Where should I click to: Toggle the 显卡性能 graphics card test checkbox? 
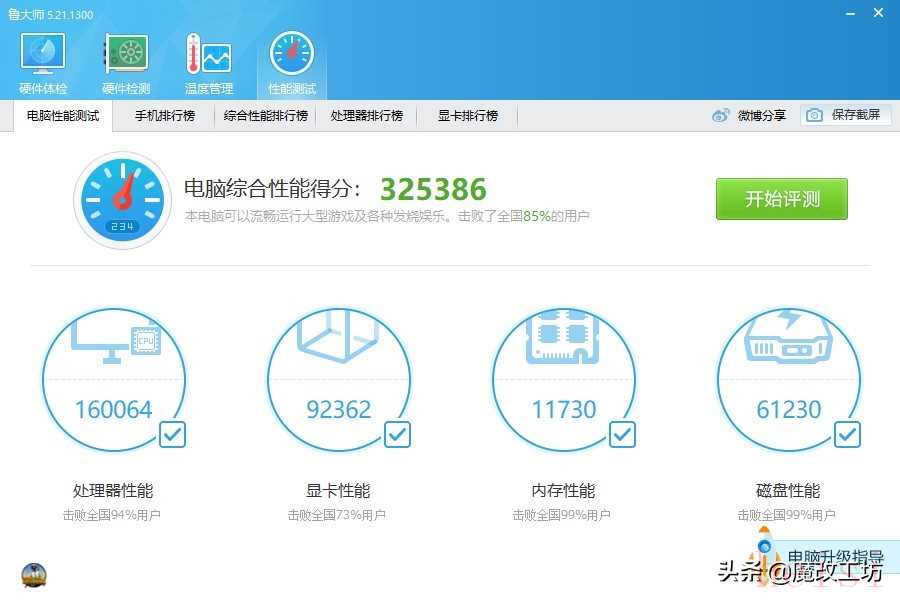pyautogui.click(x=397, y=434)
